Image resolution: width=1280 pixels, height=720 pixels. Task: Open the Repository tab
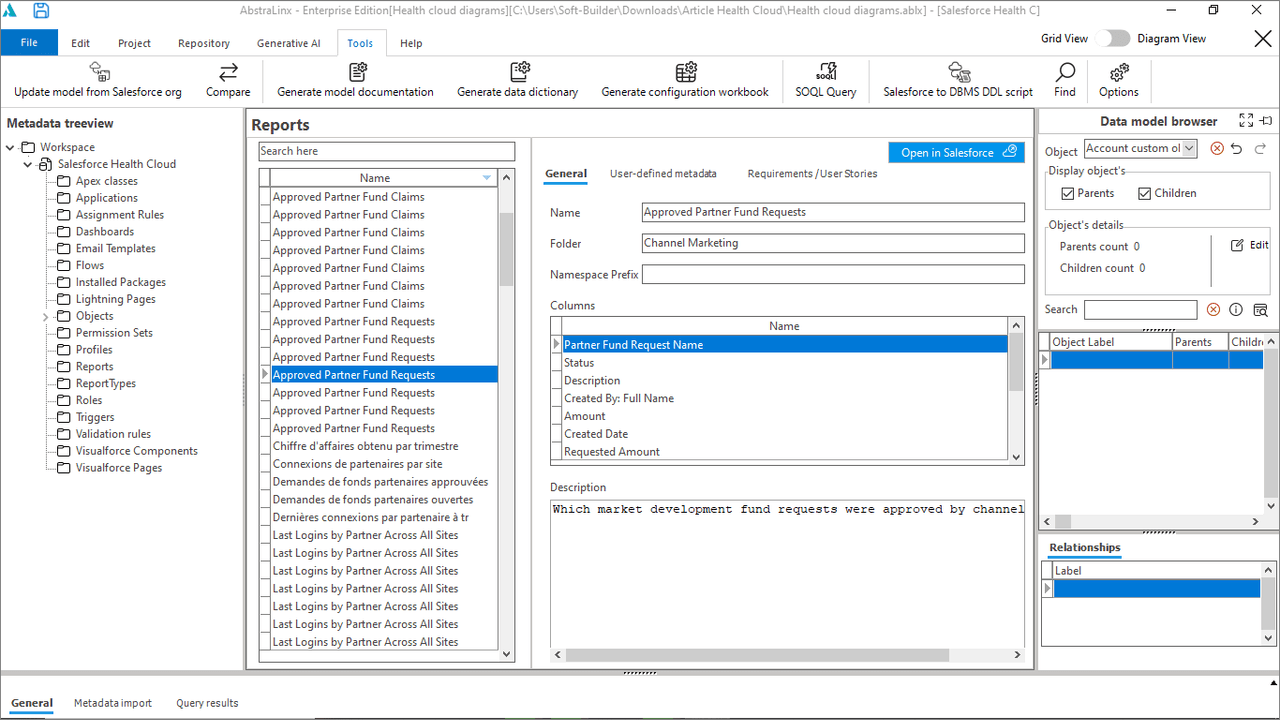point(204,43)
